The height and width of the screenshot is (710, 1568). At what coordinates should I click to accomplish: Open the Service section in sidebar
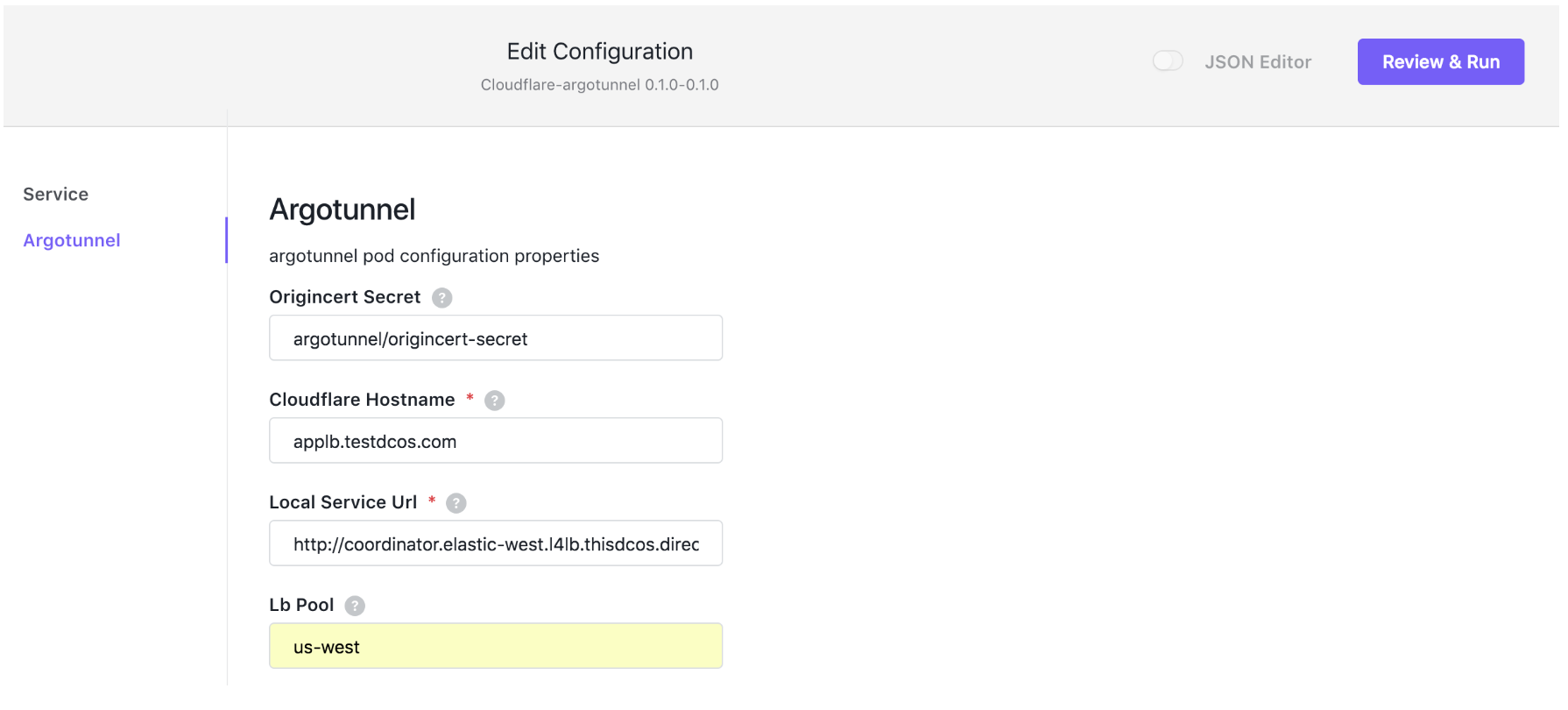point(56,195)
